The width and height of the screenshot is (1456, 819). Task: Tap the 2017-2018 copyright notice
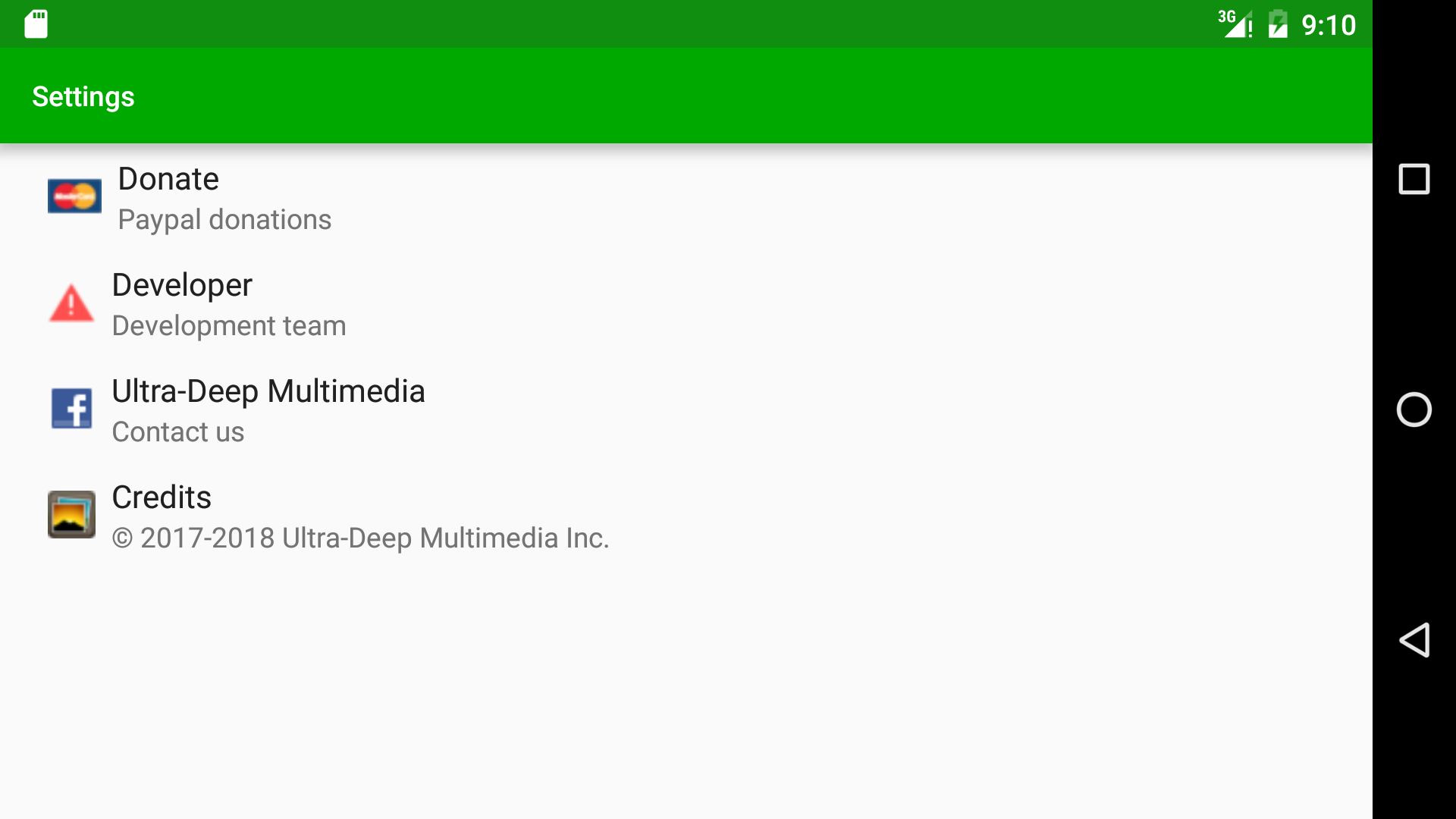360,538
